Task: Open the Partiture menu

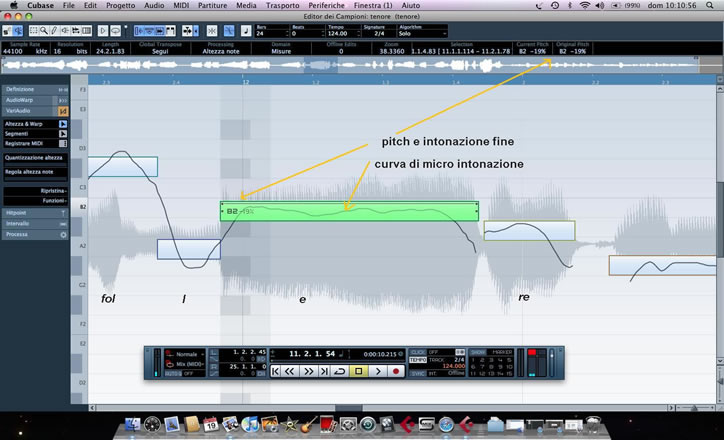Action: coord(212,6)
